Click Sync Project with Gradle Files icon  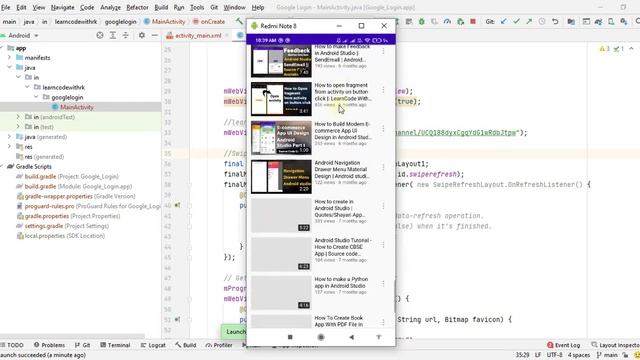[x=598, y=21]
